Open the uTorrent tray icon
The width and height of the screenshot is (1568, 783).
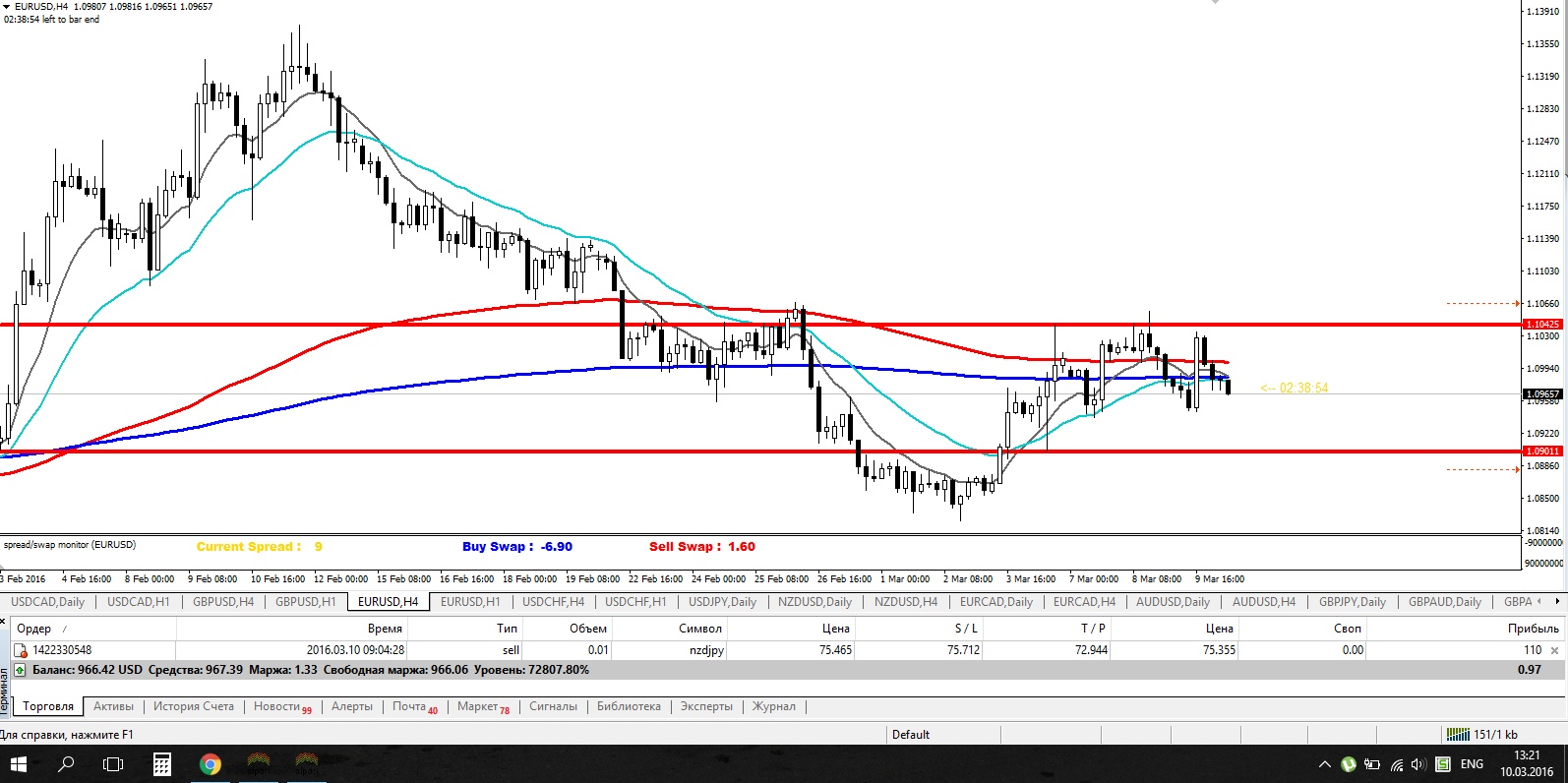(x=1348, y=764)
